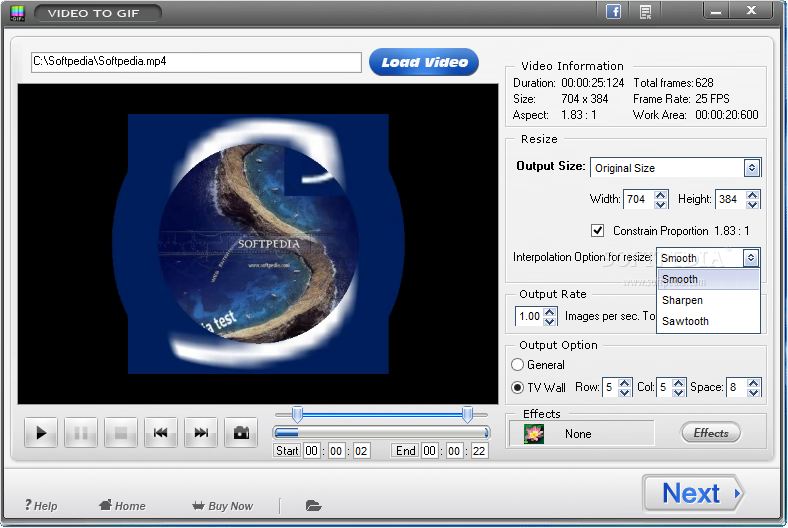Click the Space number field
Viewport: 788px width, 528px height.
(737, 387)
